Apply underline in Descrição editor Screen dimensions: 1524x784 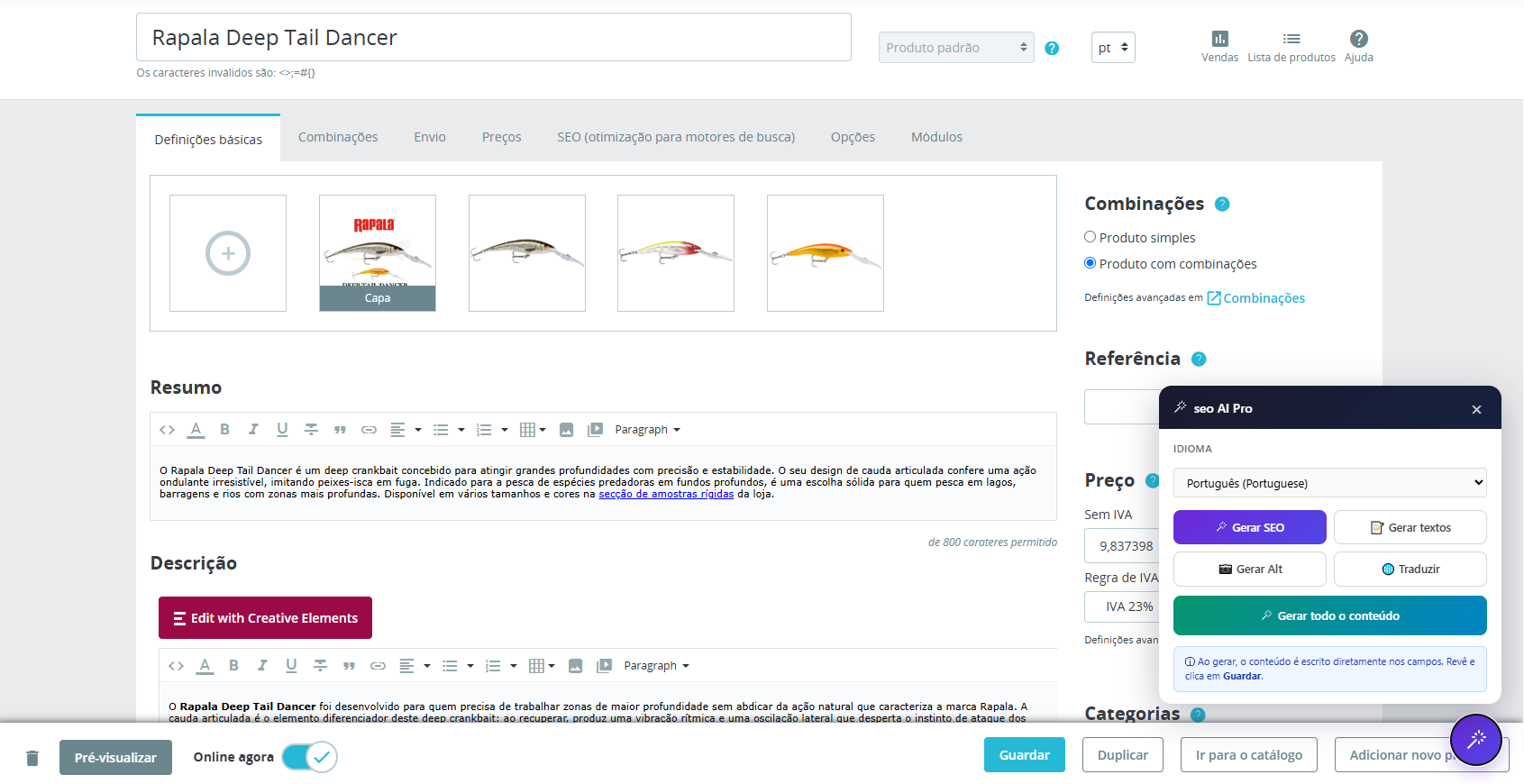pos(291,666)
